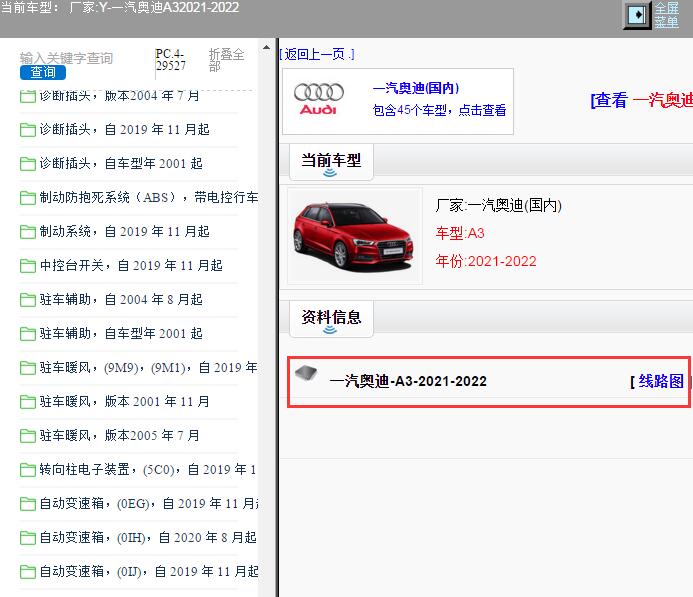693x597 pixels.
Task: Open folder 驻车辅助，自 2004 年 8 月起
Action: tap(121, 300)
